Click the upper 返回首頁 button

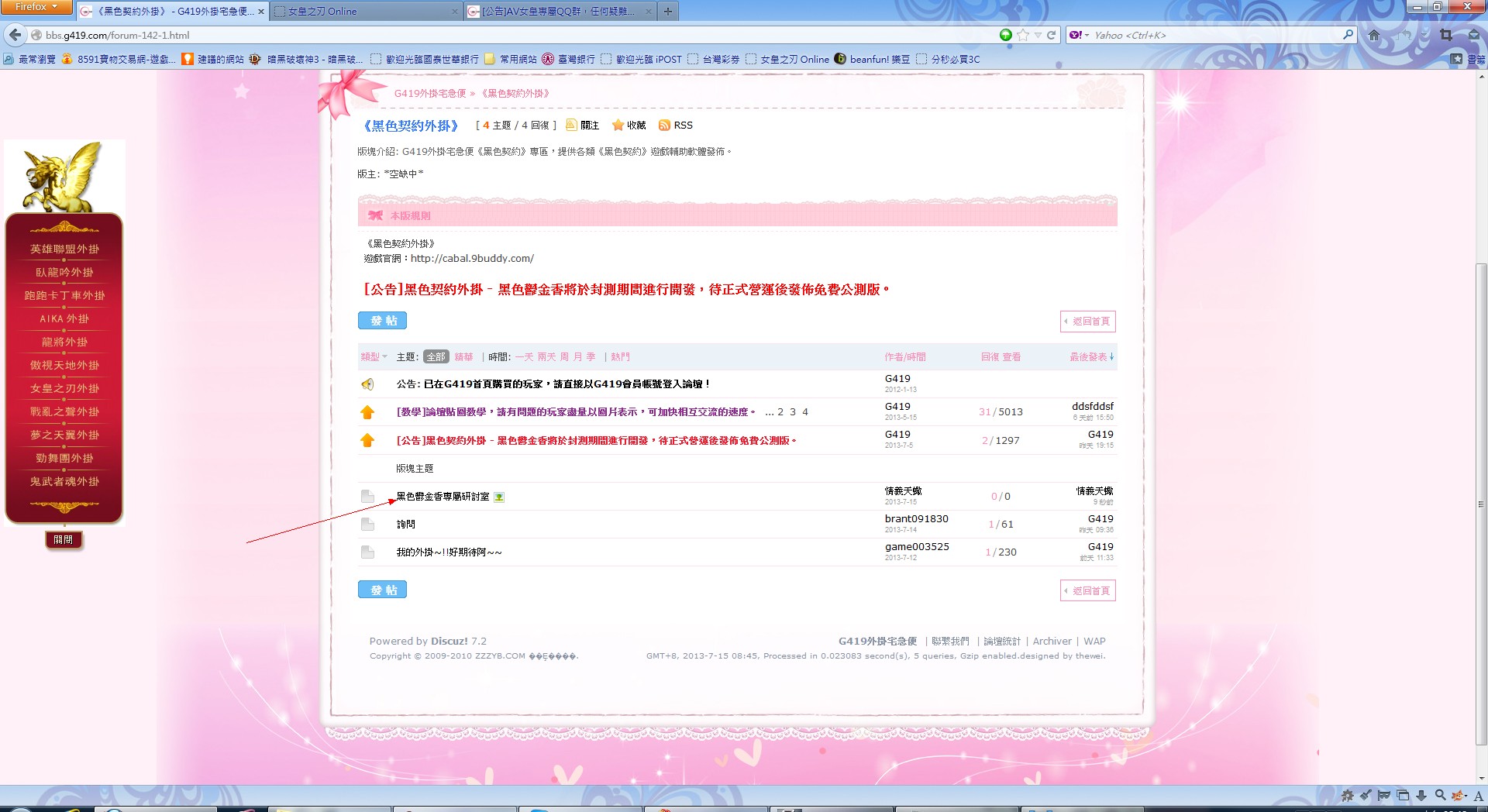pos(1088,322)
